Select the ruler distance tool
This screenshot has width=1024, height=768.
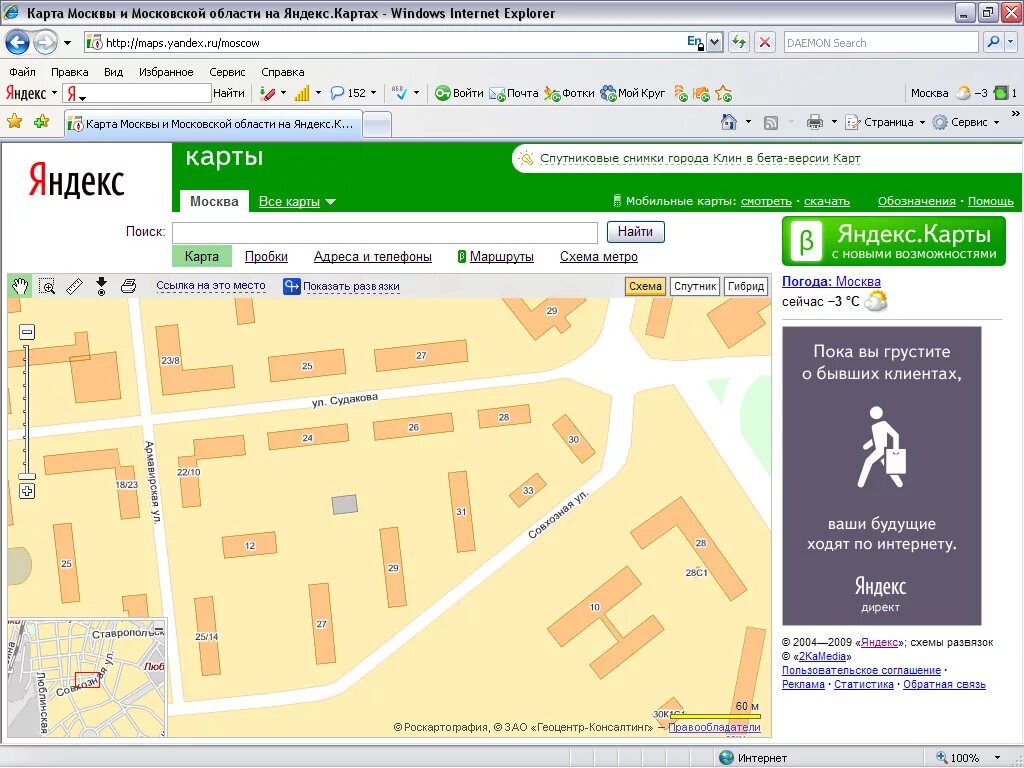pos(74,286)
